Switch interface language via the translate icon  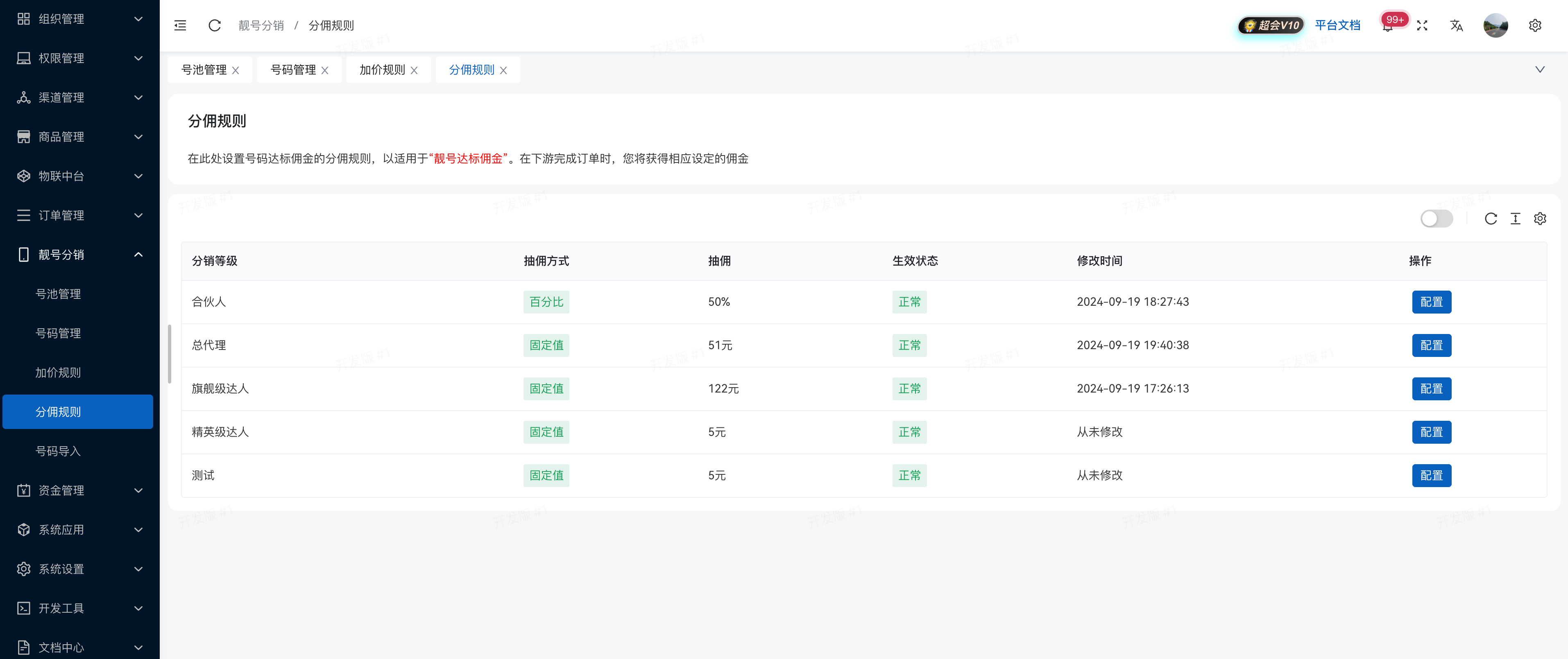point(1457,25)
